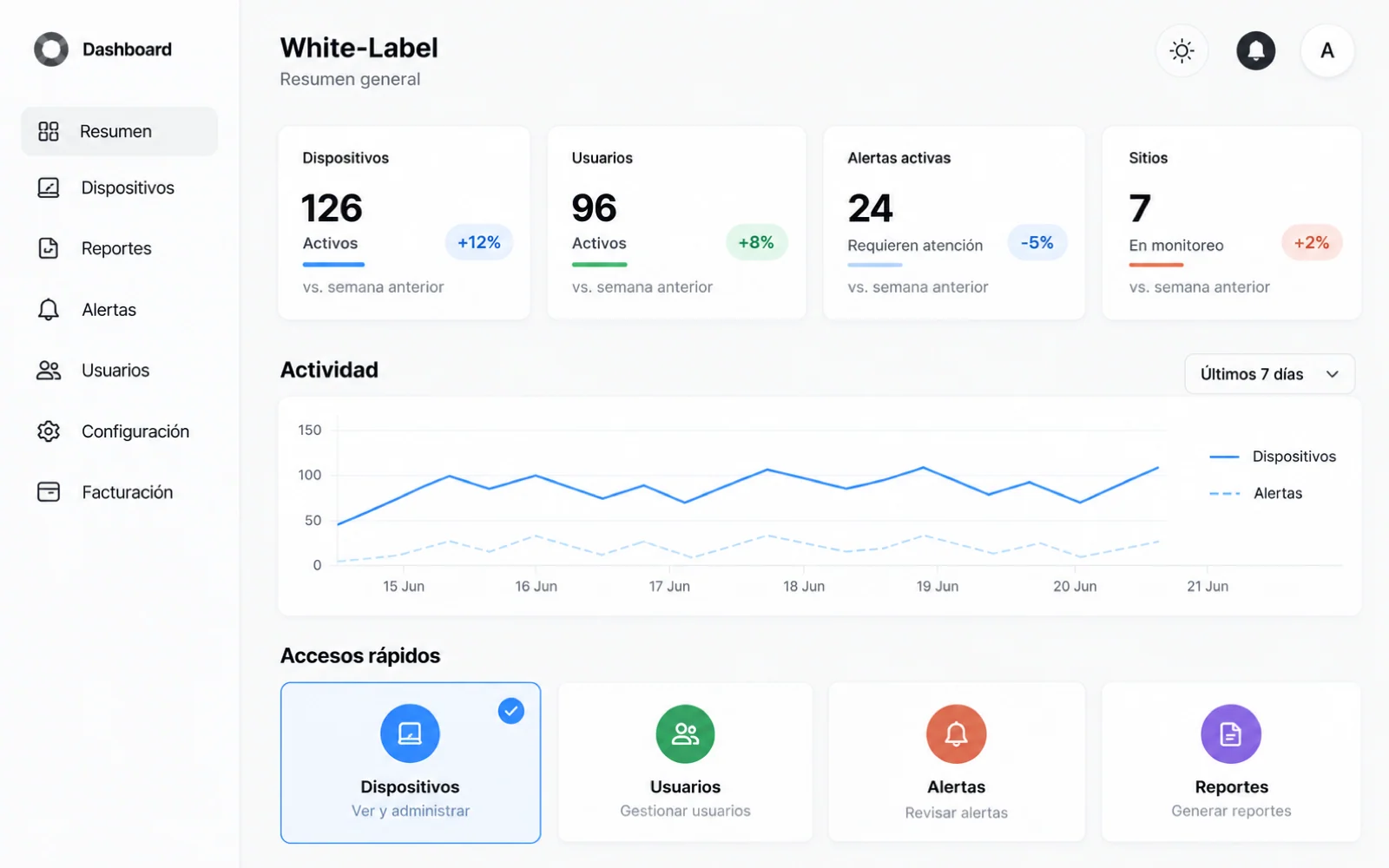Screen dimensions: 1389x868
Task: Click the Dashboard logo circle
Action: [x=51, y=49]
